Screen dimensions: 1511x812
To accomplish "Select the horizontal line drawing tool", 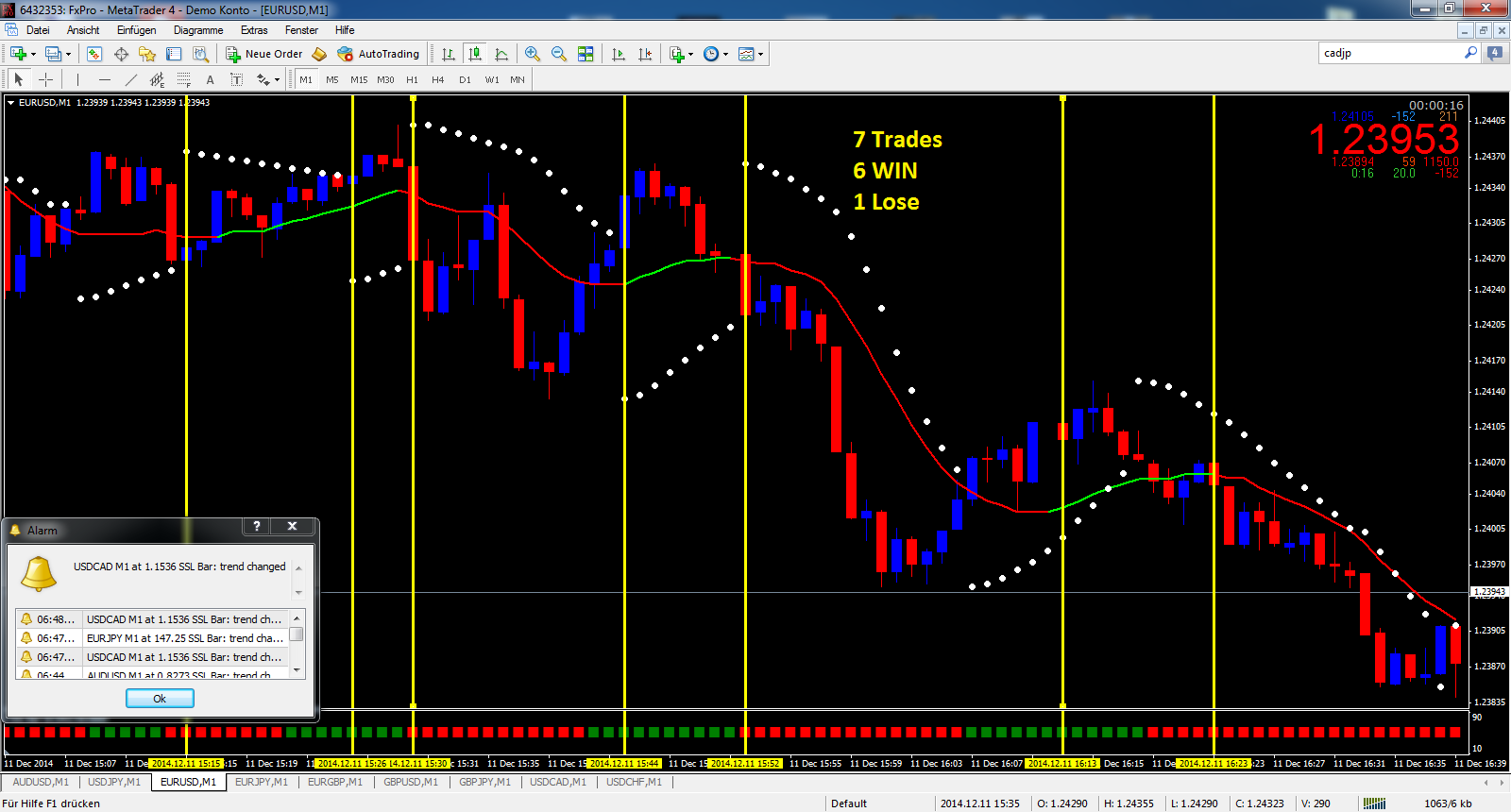I will (x=104, y=79).
